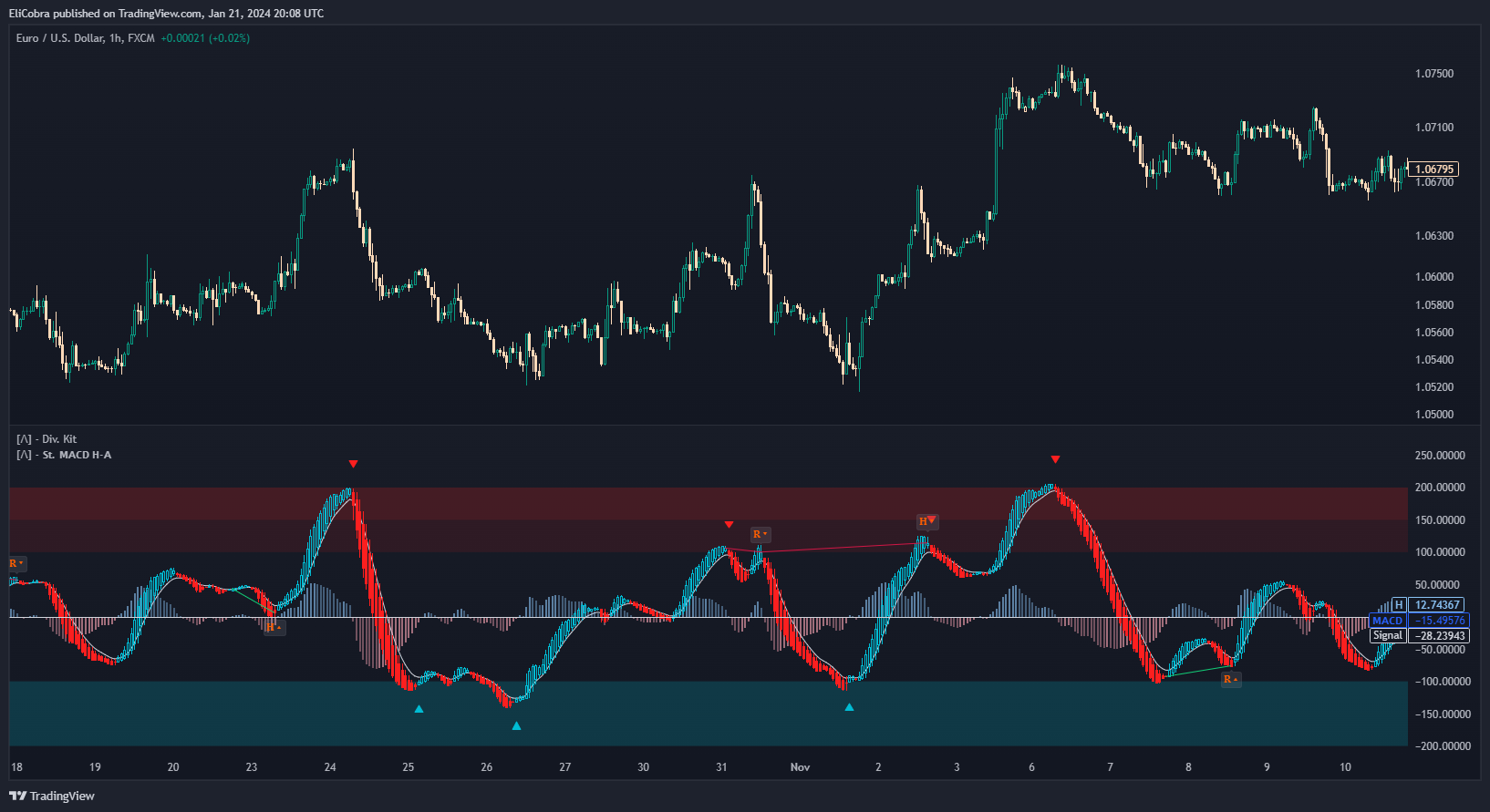The height and width of the screenshot is (812, 1490).
Task: Click the H value label 12.74367
Action: [1438, 604]
